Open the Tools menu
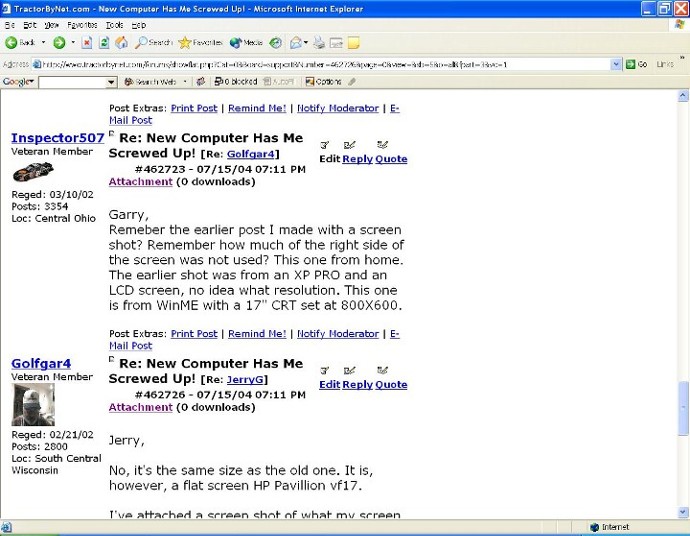The width and height of the screenshot is (690, 536). coord(114,24)
